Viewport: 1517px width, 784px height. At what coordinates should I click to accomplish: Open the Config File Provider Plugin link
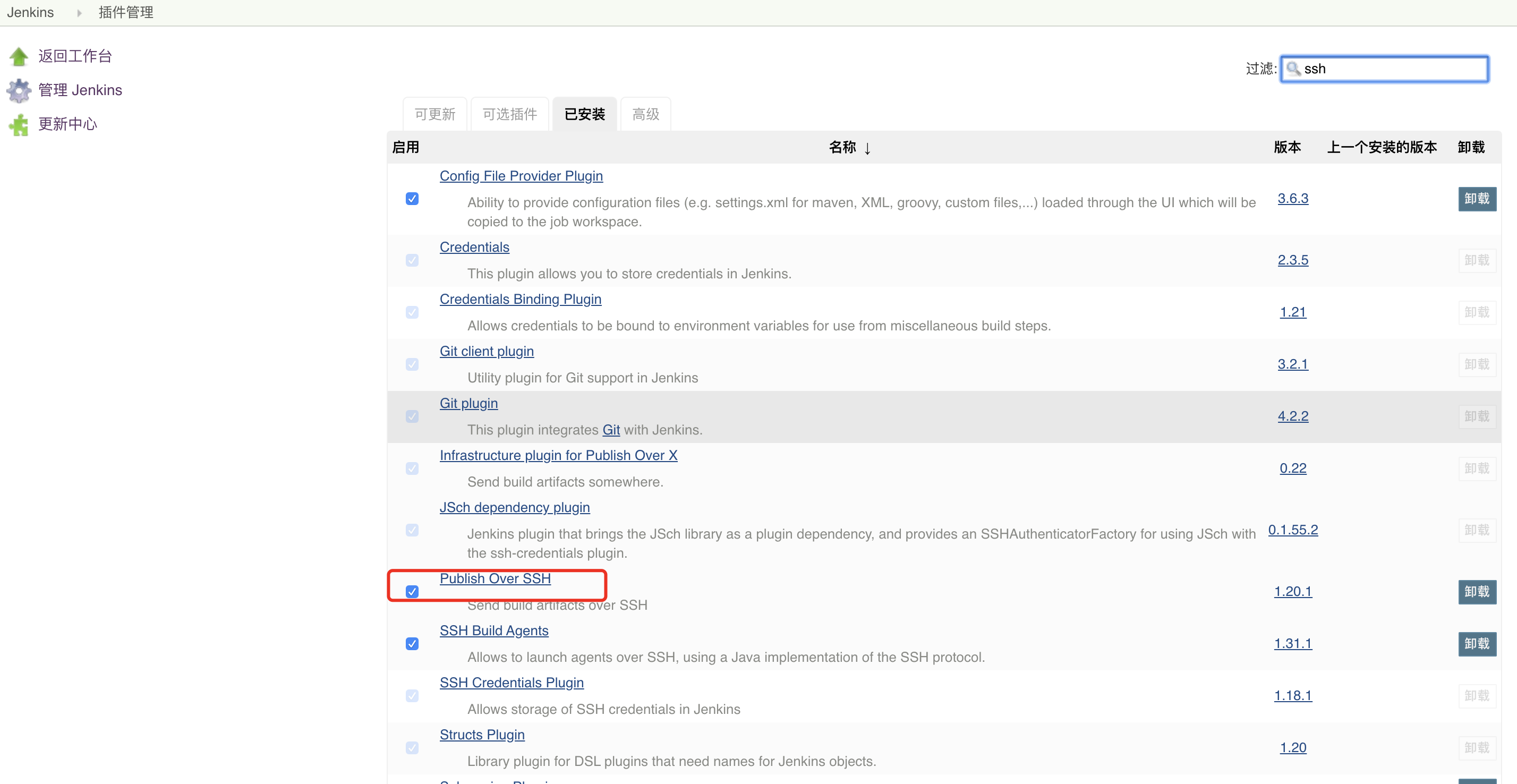pos(521,175)
